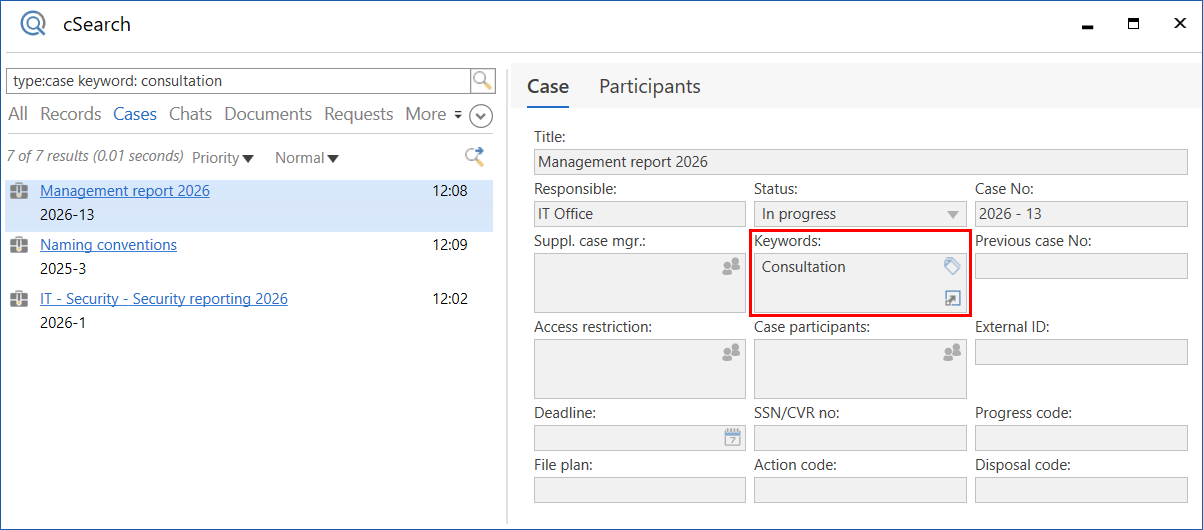Click the open-link icon in Keywords field

[952, 298]
